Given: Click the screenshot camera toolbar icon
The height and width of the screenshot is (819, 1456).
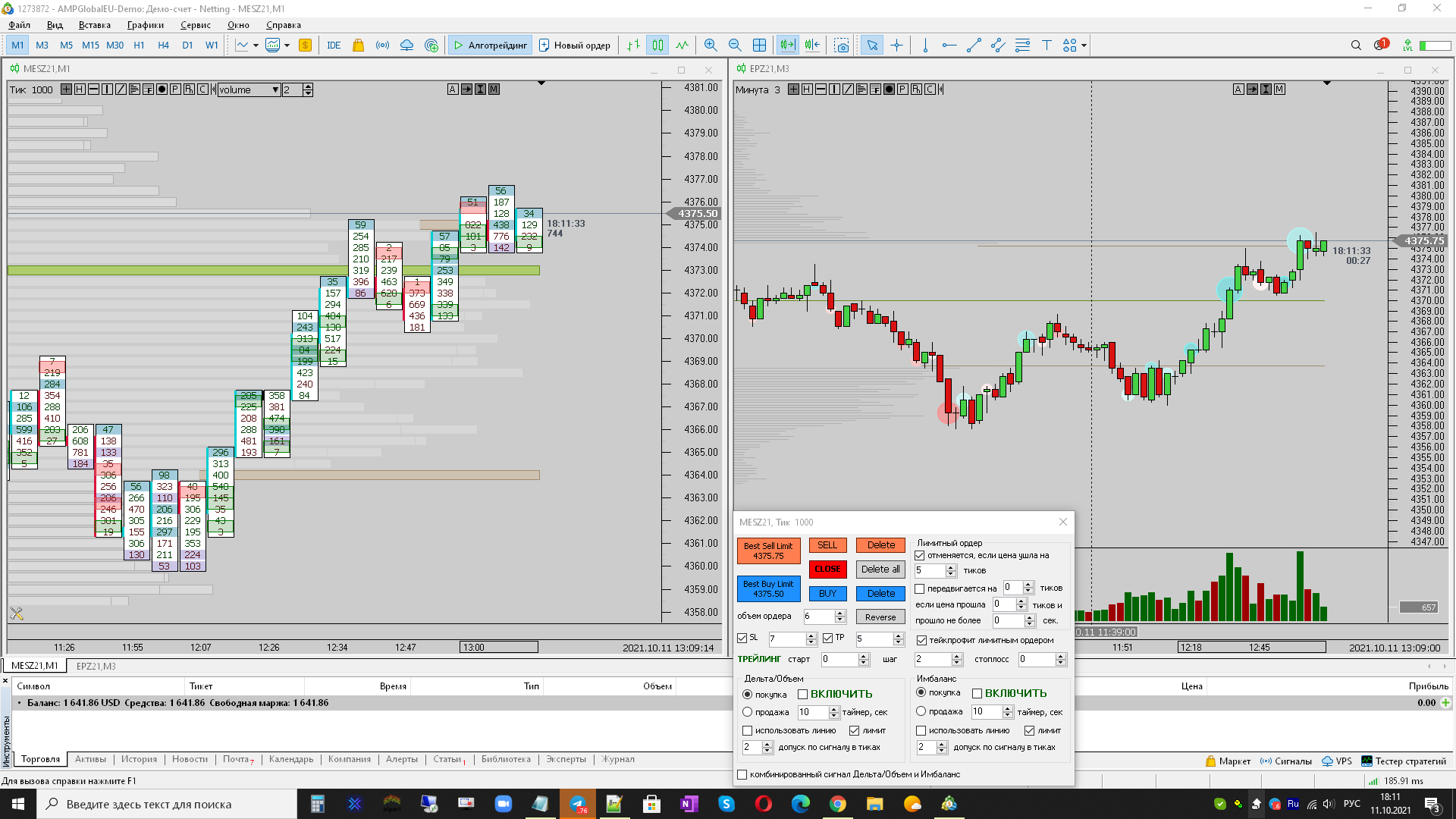Looking at the screenshot, I should (841, 45).
